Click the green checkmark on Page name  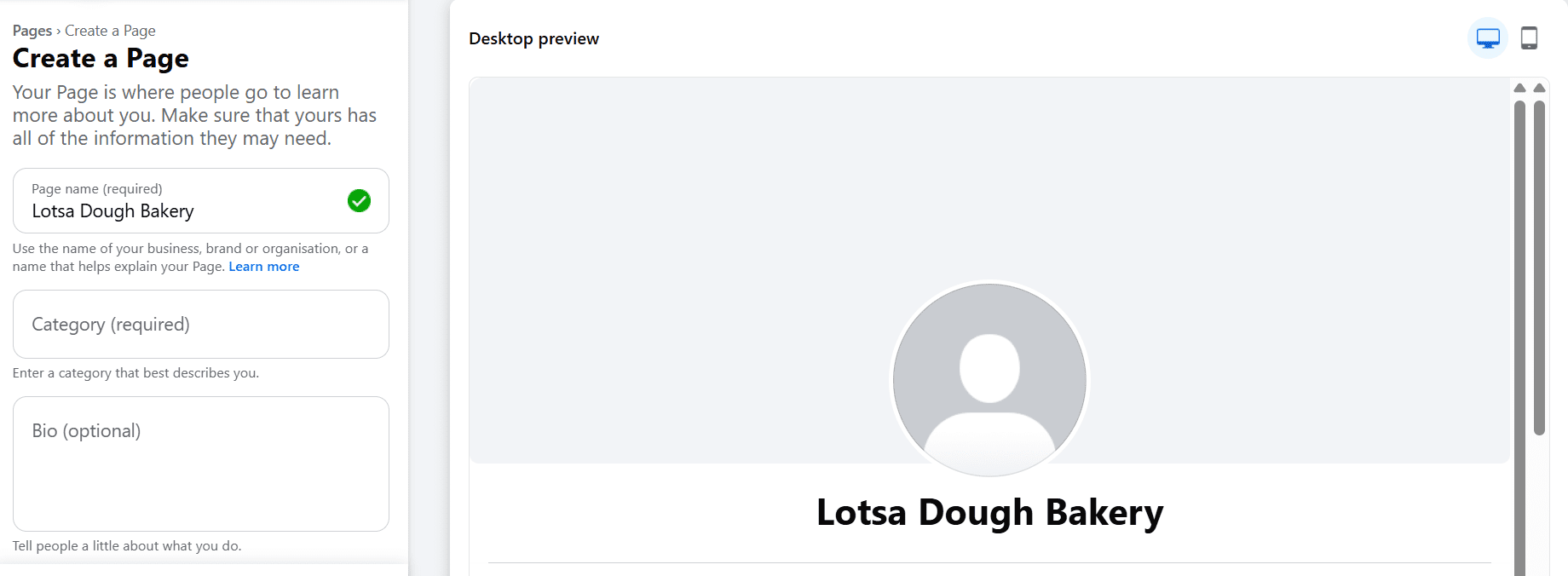click(360, 201)
